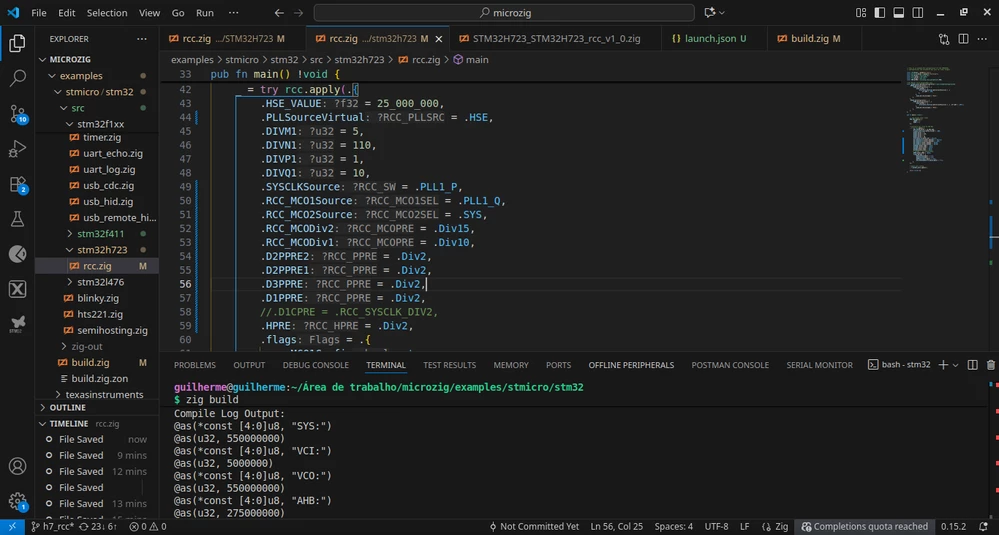Screen dimensions: 999x535
Task: Expand the OUTLINE section
Action: [x=97, y=408]
